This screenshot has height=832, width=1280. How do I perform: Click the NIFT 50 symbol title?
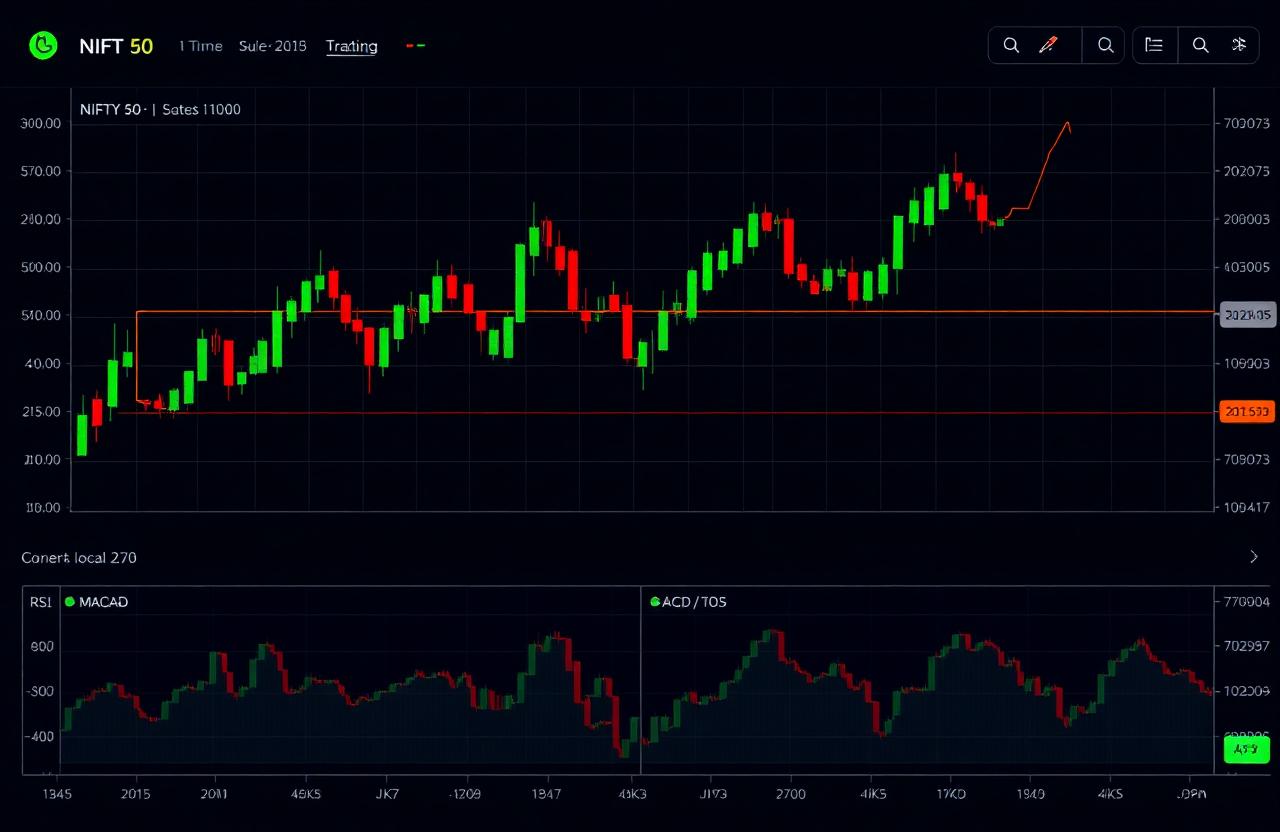pos(116,46)
